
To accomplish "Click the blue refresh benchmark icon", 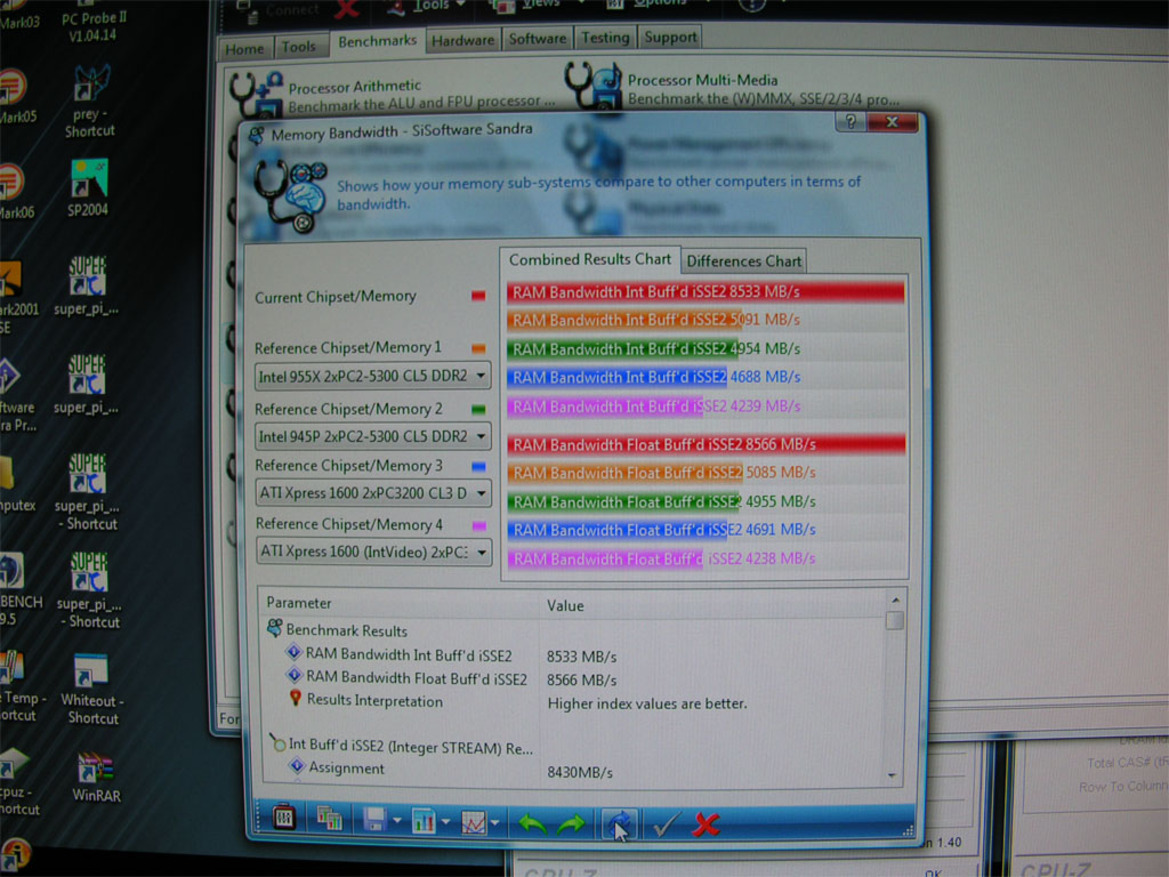I will coord(619,824).
